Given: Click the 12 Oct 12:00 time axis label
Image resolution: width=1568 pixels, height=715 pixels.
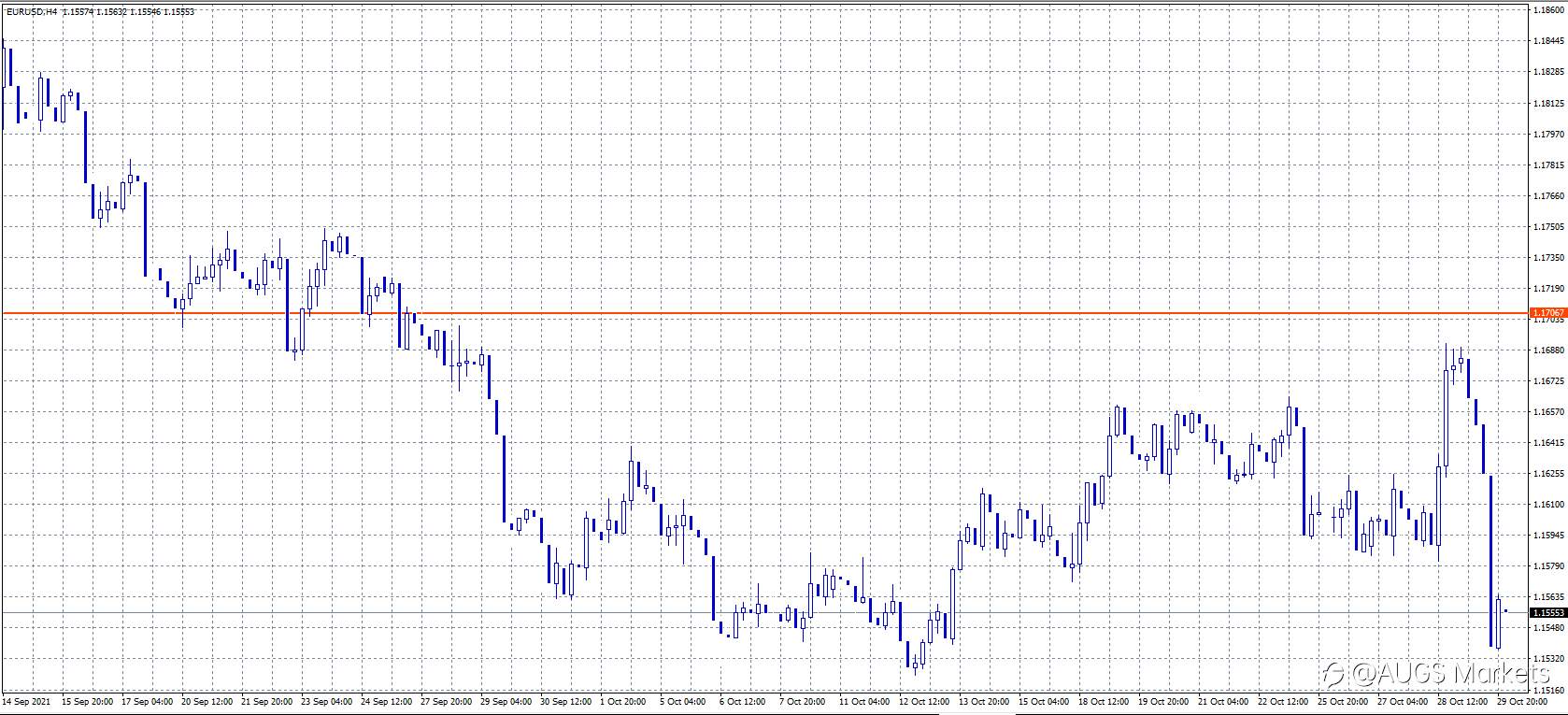Looking at the screenshot, I should [926, 700].
